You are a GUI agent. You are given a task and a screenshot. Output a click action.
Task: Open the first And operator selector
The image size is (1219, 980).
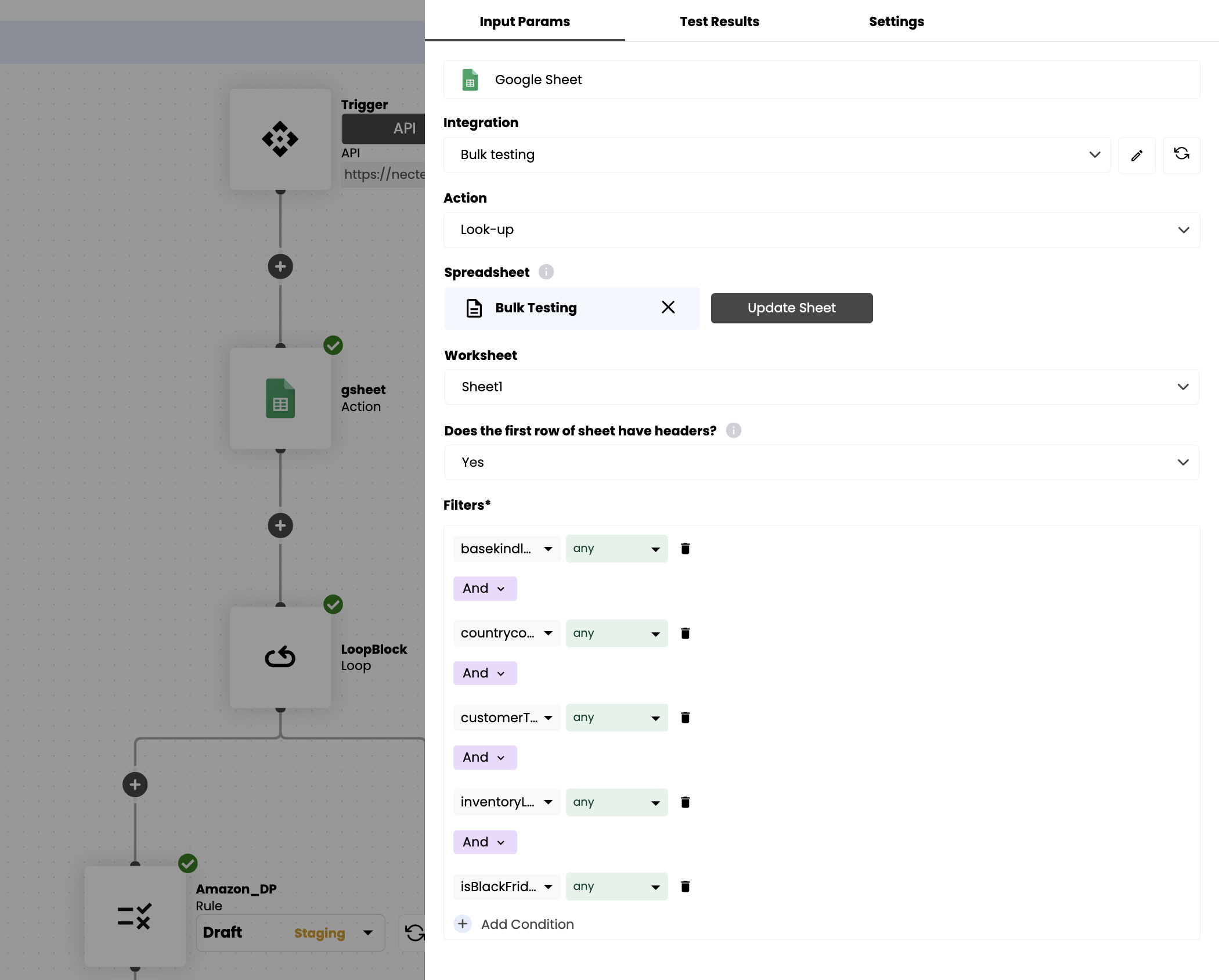coord(484,588)
